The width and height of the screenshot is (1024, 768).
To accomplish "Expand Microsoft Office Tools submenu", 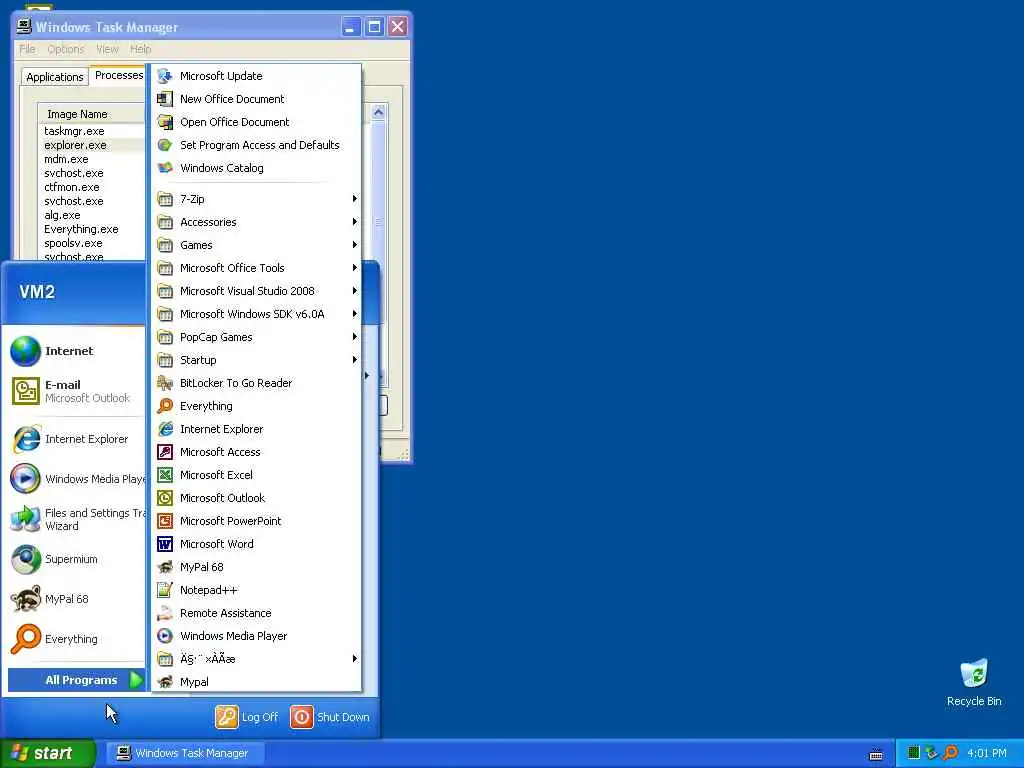I will coord(256,268).
